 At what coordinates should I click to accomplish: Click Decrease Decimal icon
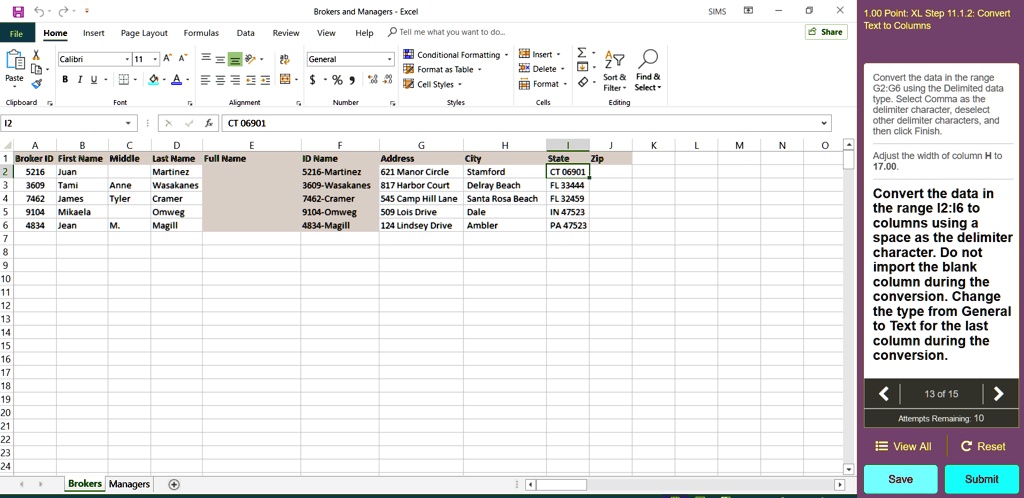(x=387, y=80)
